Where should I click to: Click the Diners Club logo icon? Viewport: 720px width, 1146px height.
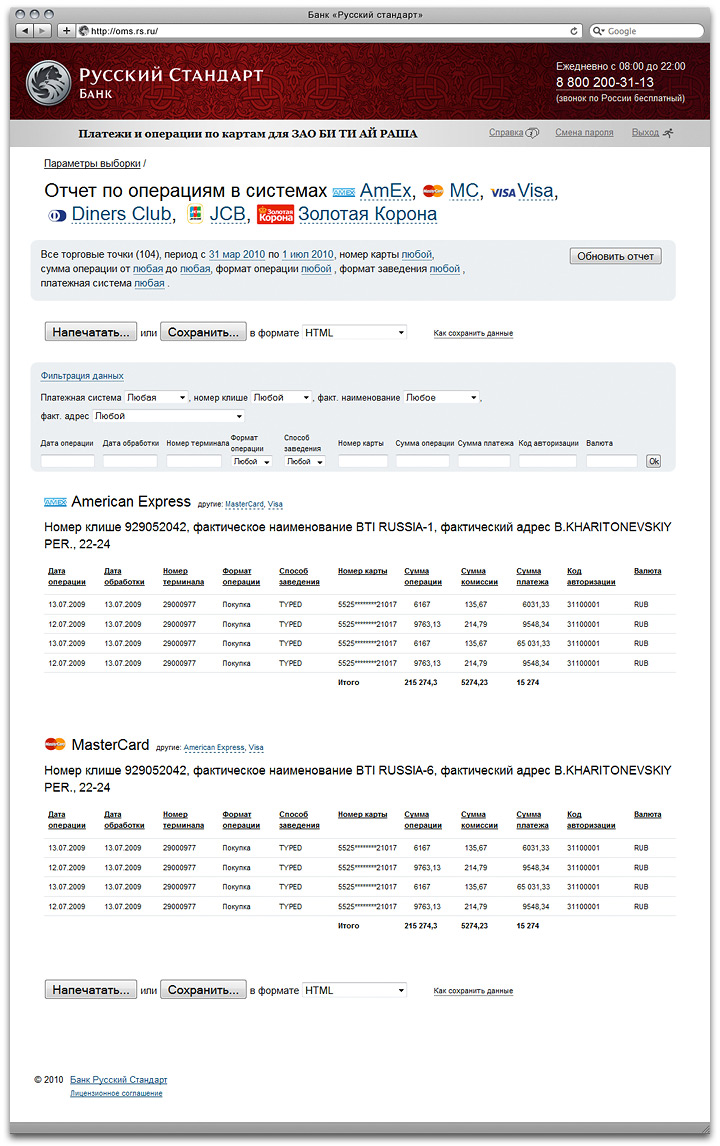(x=57, y=215)
